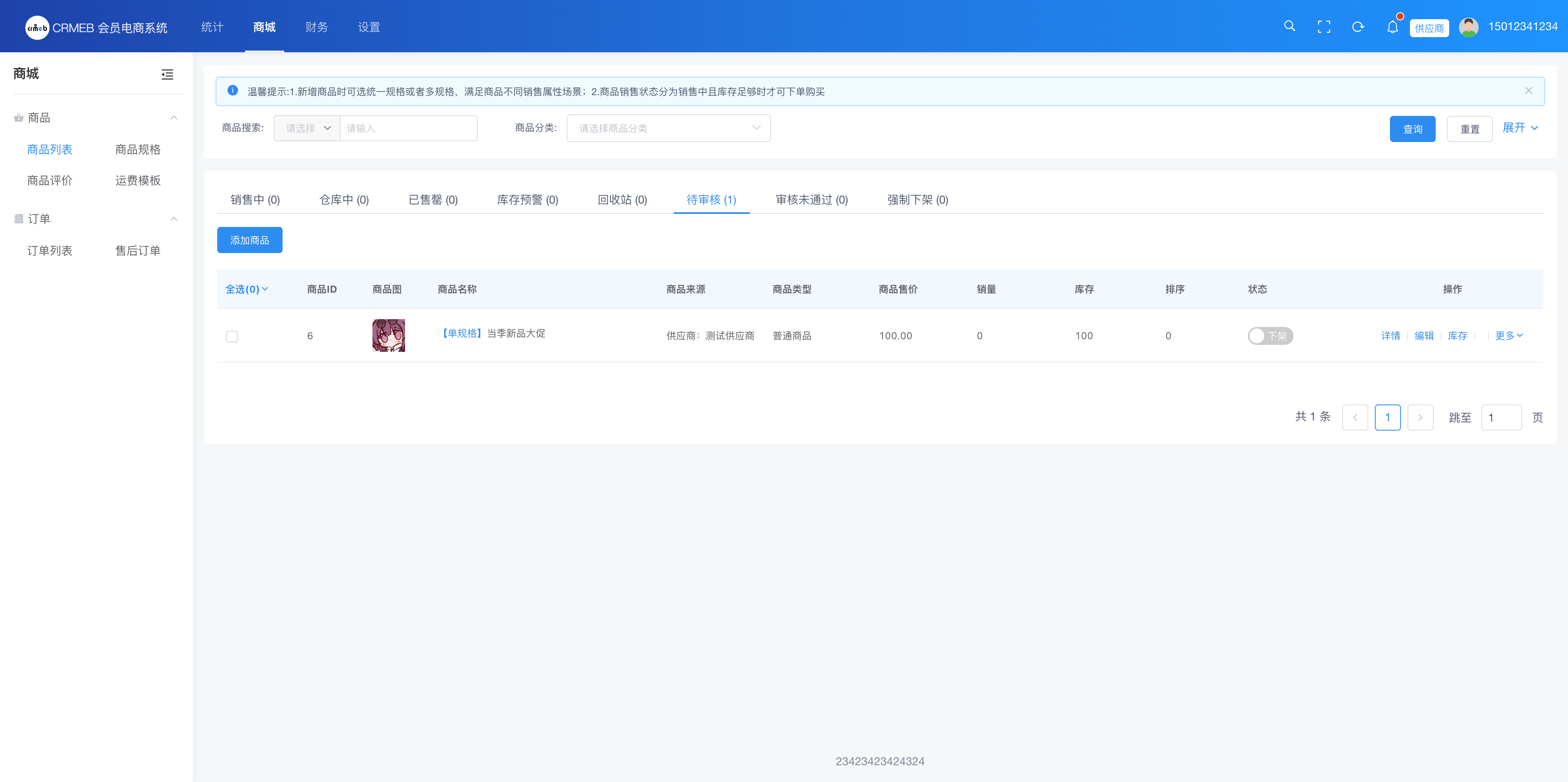
Task: Expand more filters with 展开
Action: click(x=1520, y=128)
